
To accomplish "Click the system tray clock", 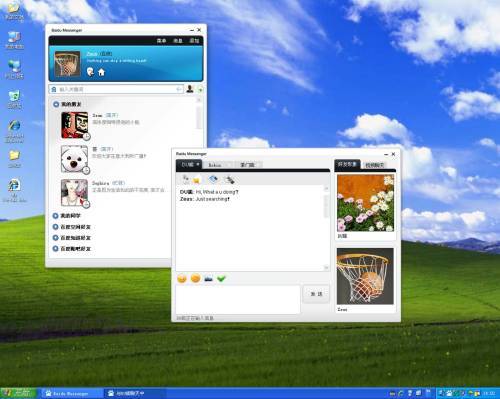I will (489, 394).
